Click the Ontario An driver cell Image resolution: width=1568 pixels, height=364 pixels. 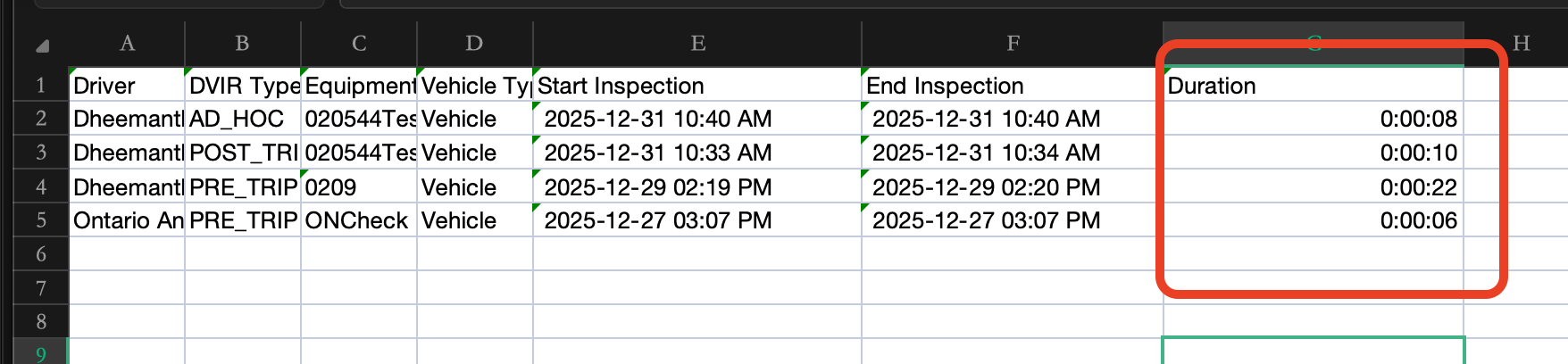point(127,220)
